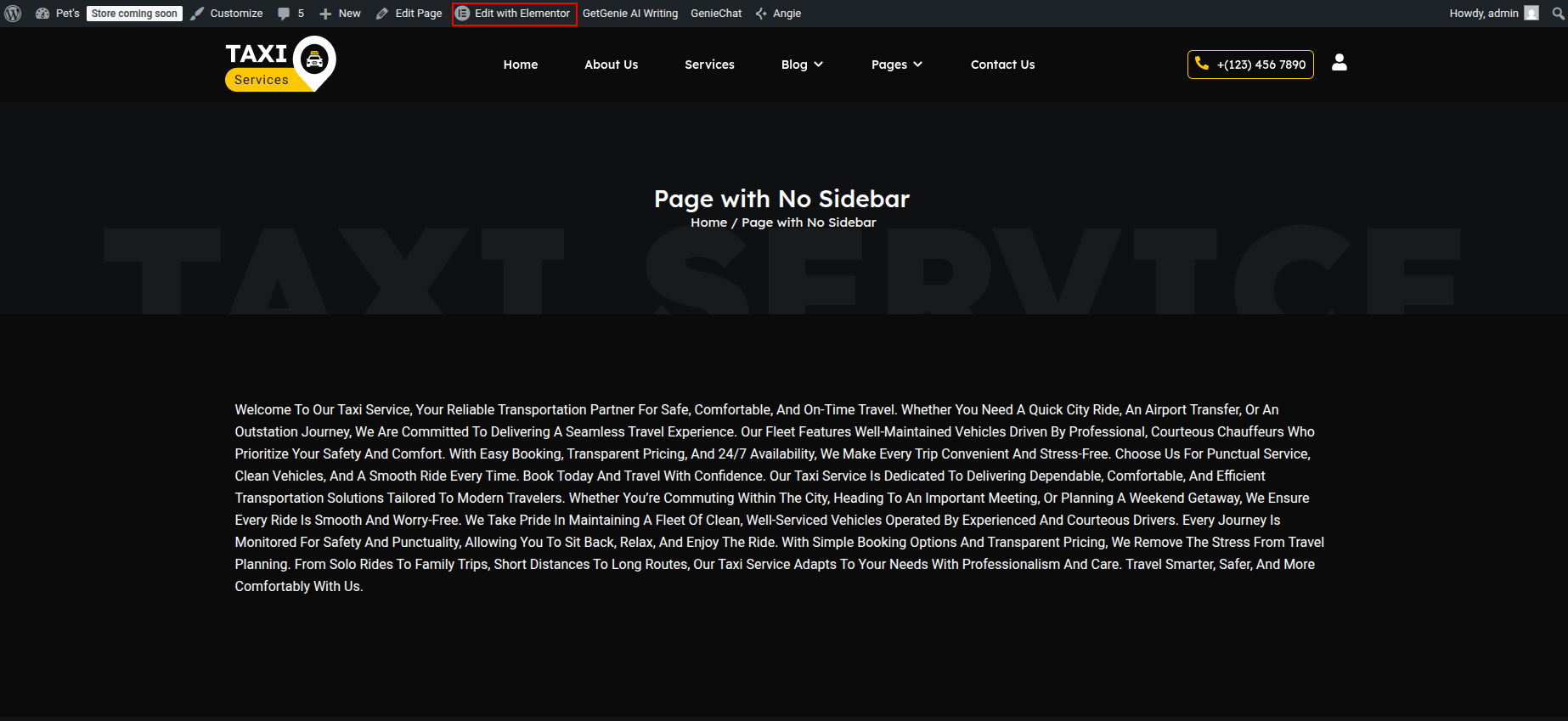Click the Home breadcrumb link
1568x721 pixels.
tap(709, 222)
